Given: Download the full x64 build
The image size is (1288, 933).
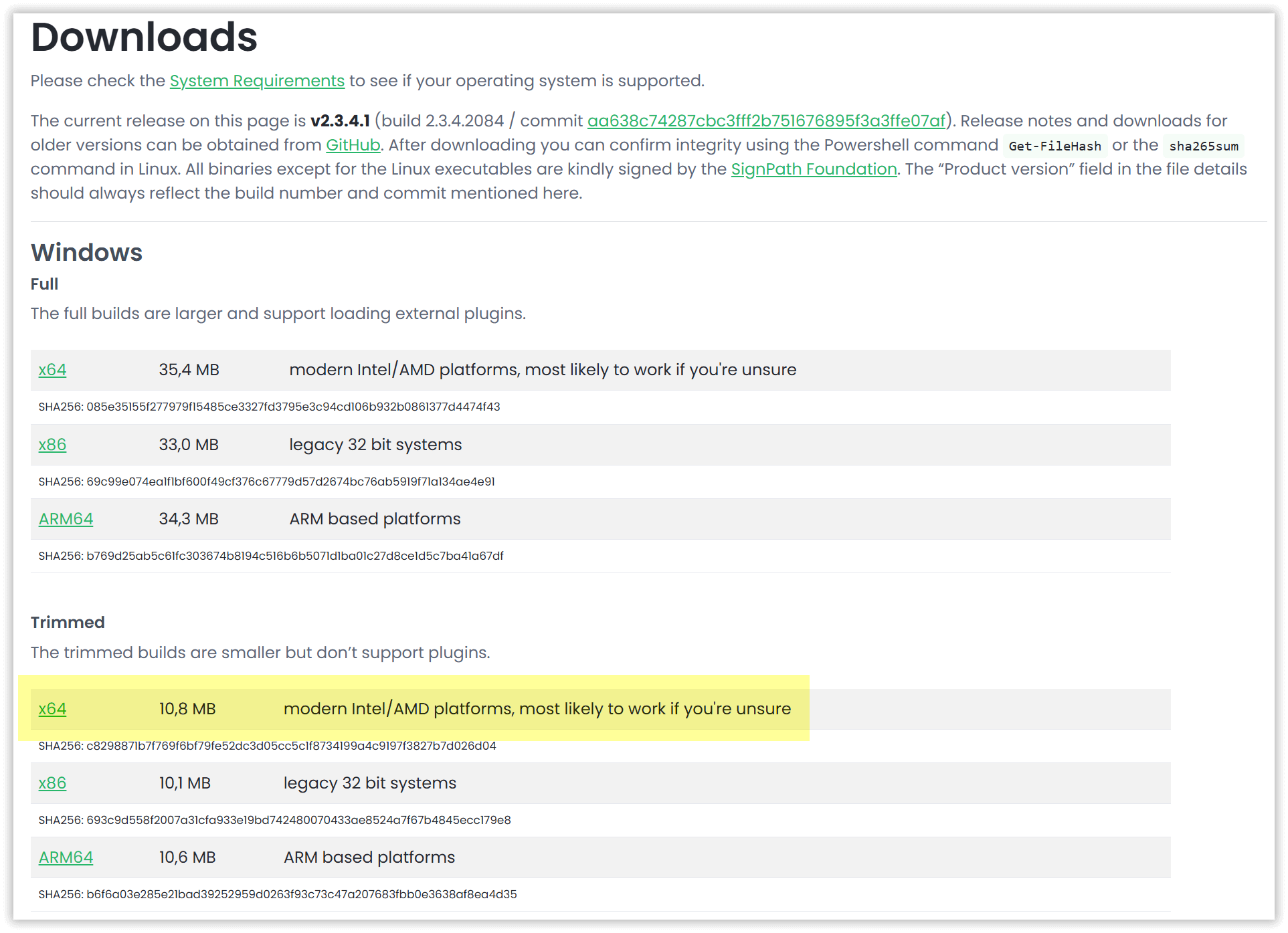Looking at the screenshot, I should click(52, 369).
